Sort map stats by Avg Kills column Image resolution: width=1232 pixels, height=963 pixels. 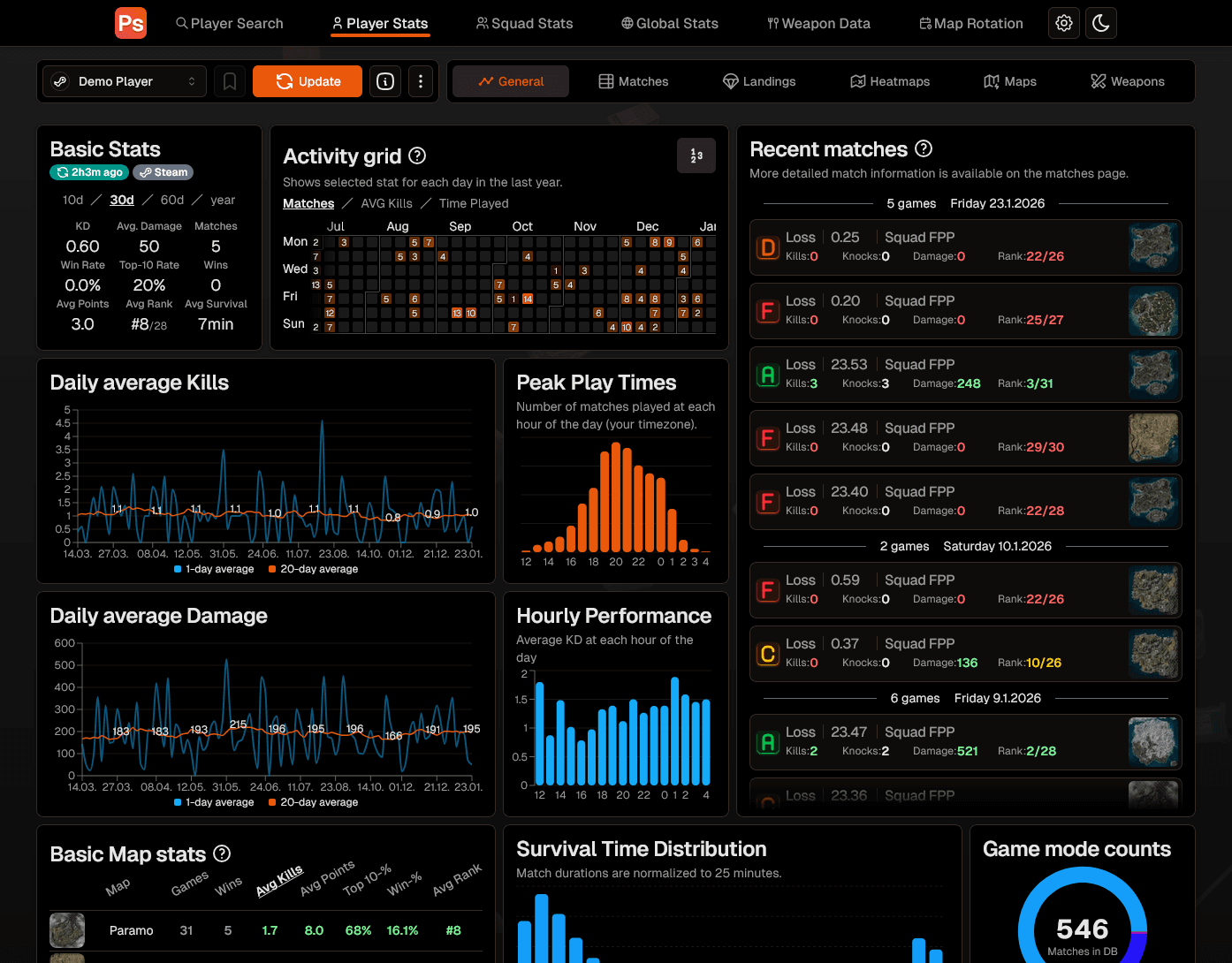point(279,881)
